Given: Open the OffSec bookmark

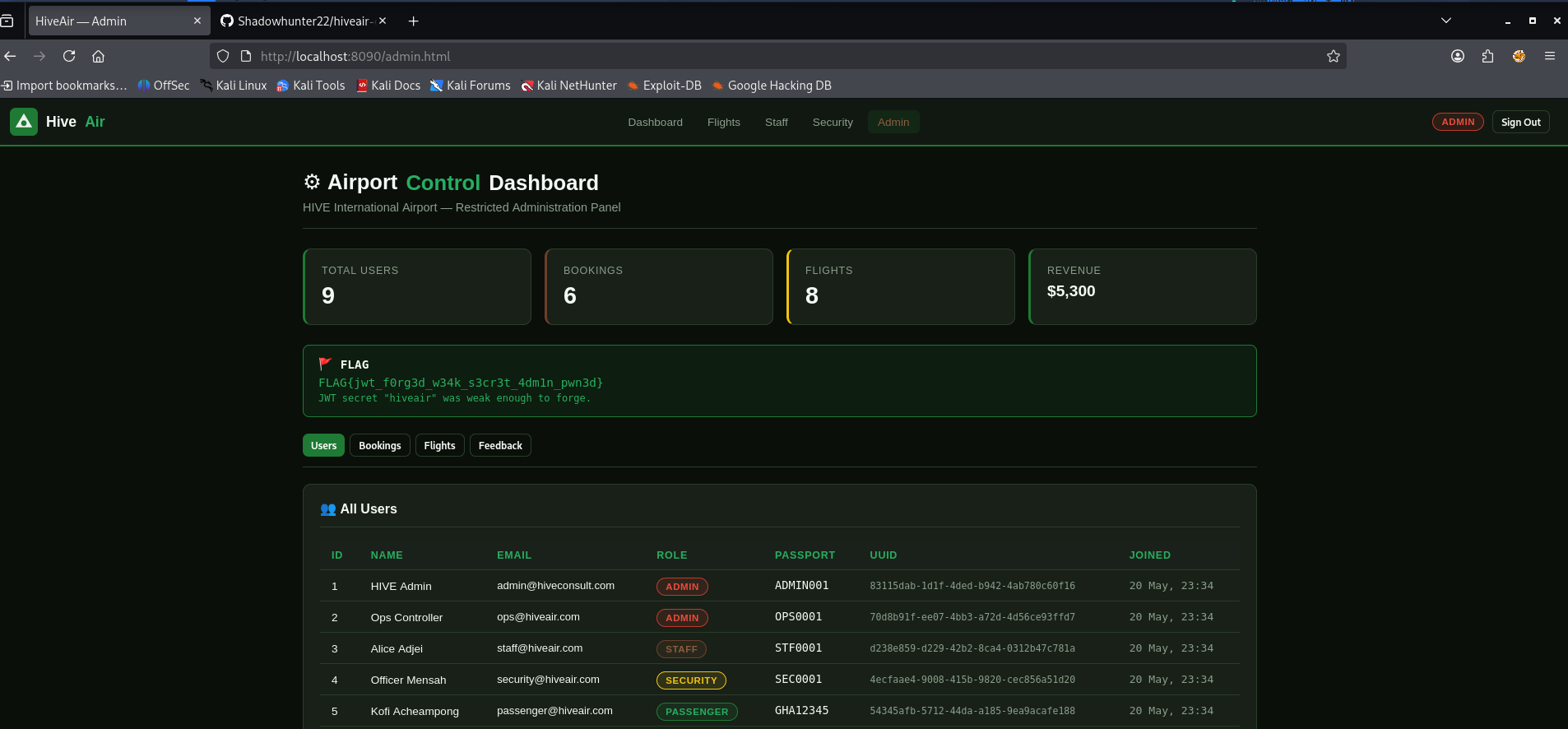Looking at the screenshot, I should 164,86.
